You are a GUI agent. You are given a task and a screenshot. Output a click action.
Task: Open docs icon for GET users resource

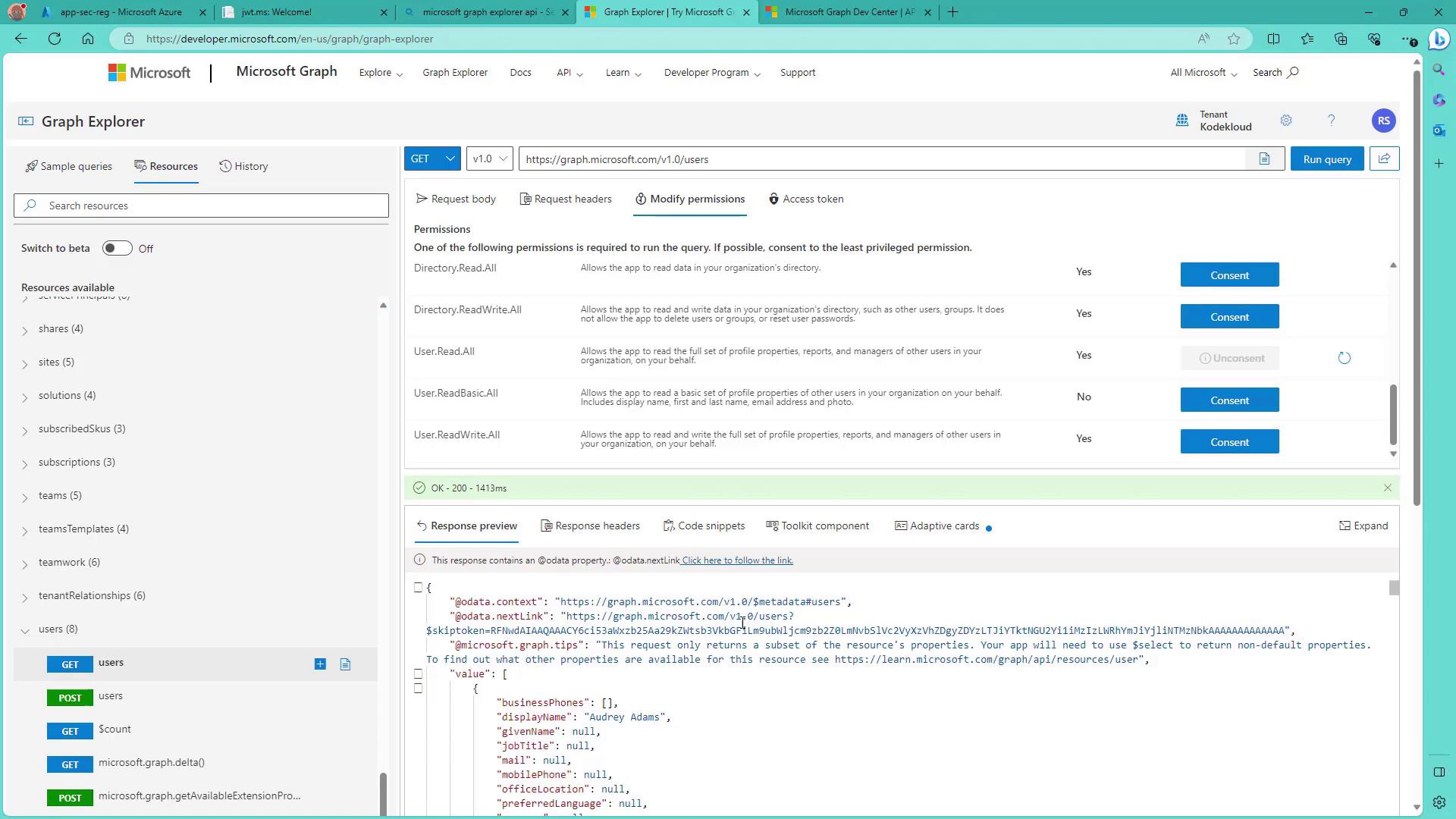345,664
